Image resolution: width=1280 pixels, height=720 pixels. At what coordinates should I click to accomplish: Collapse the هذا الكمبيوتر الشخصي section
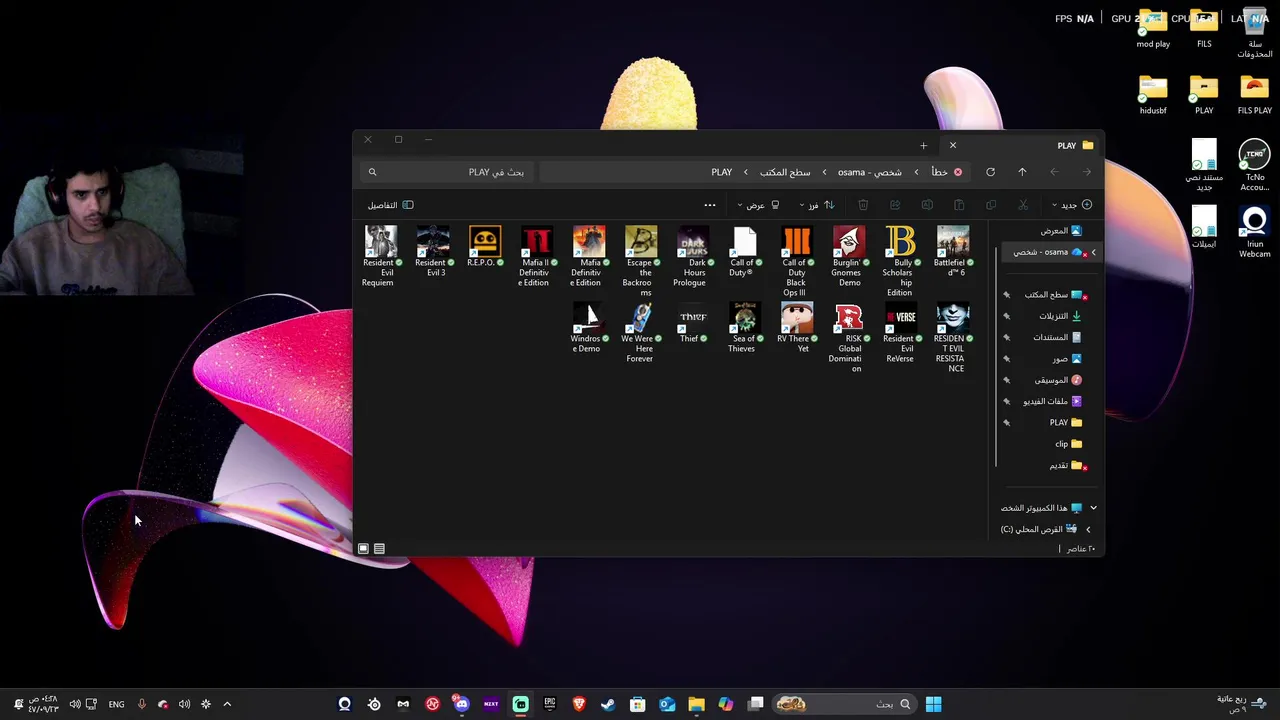pos(1093,508)
